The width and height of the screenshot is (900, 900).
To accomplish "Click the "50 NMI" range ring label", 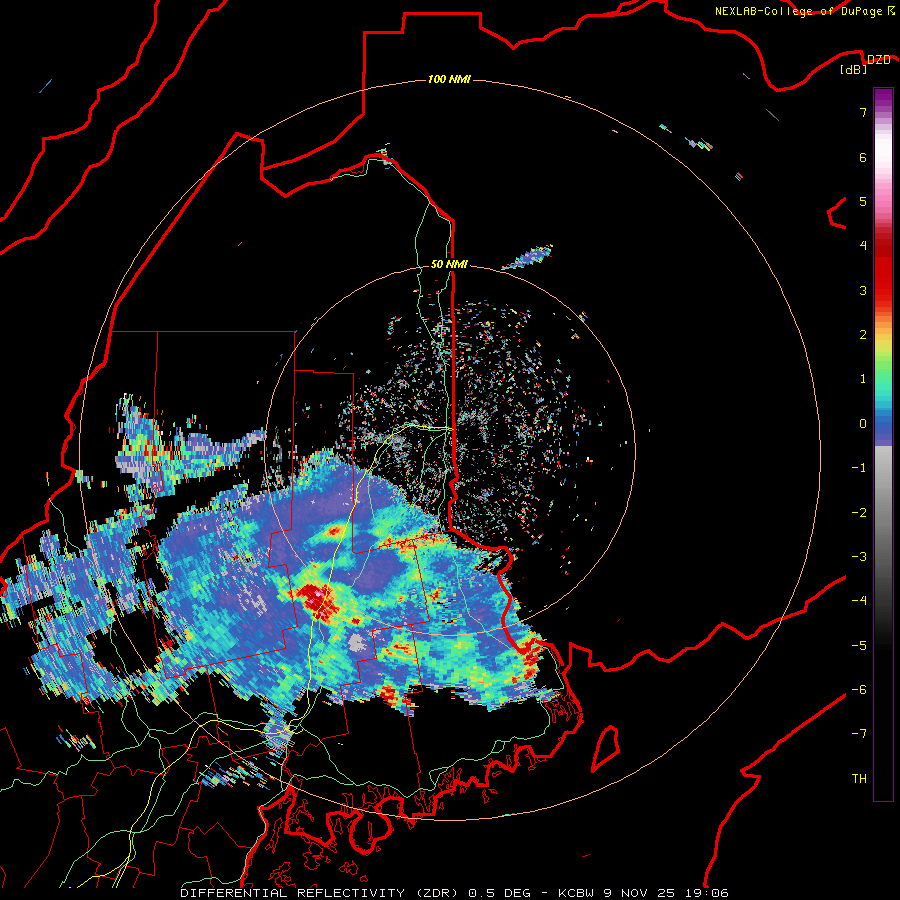I will click(x=449, y=264).
